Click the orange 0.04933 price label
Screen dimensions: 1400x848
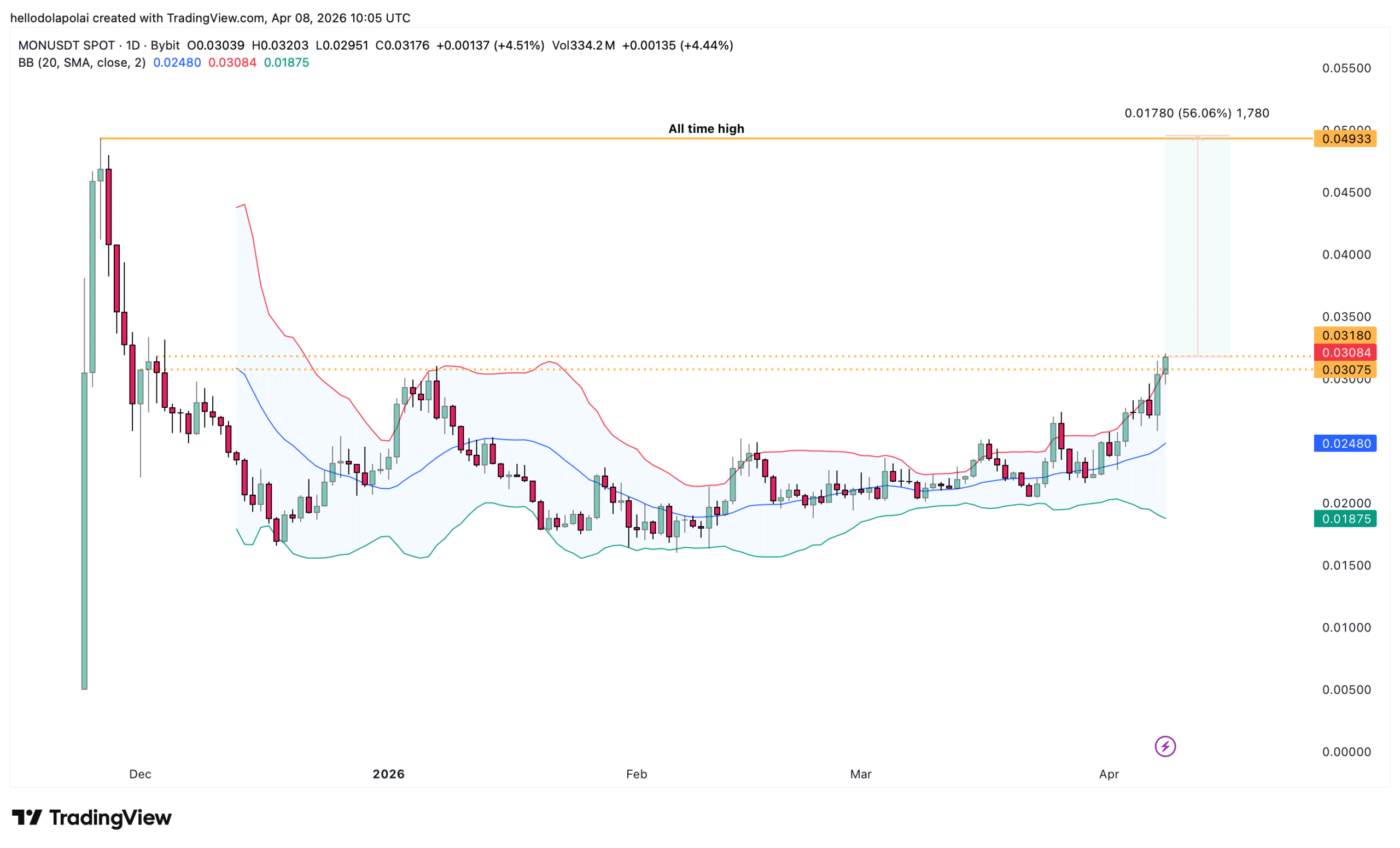pos(1345,138)
